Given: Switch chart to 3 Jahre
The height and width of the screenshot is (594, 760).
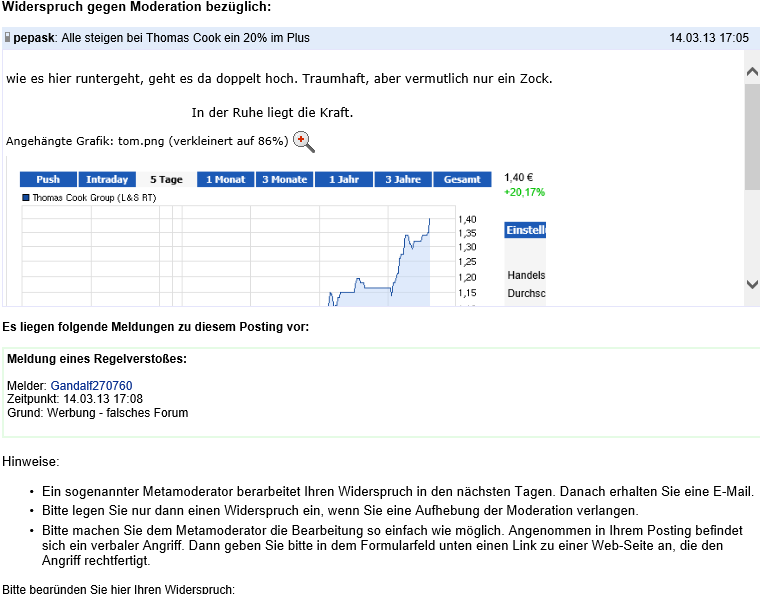Looking at the screenshot, I should pos(403,179).
